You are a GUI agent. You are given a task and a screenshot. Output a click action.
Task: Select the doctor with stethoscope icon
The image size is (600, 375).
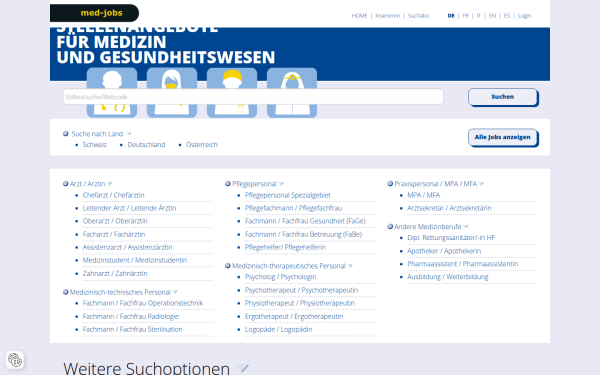click(x=112, y=93)
